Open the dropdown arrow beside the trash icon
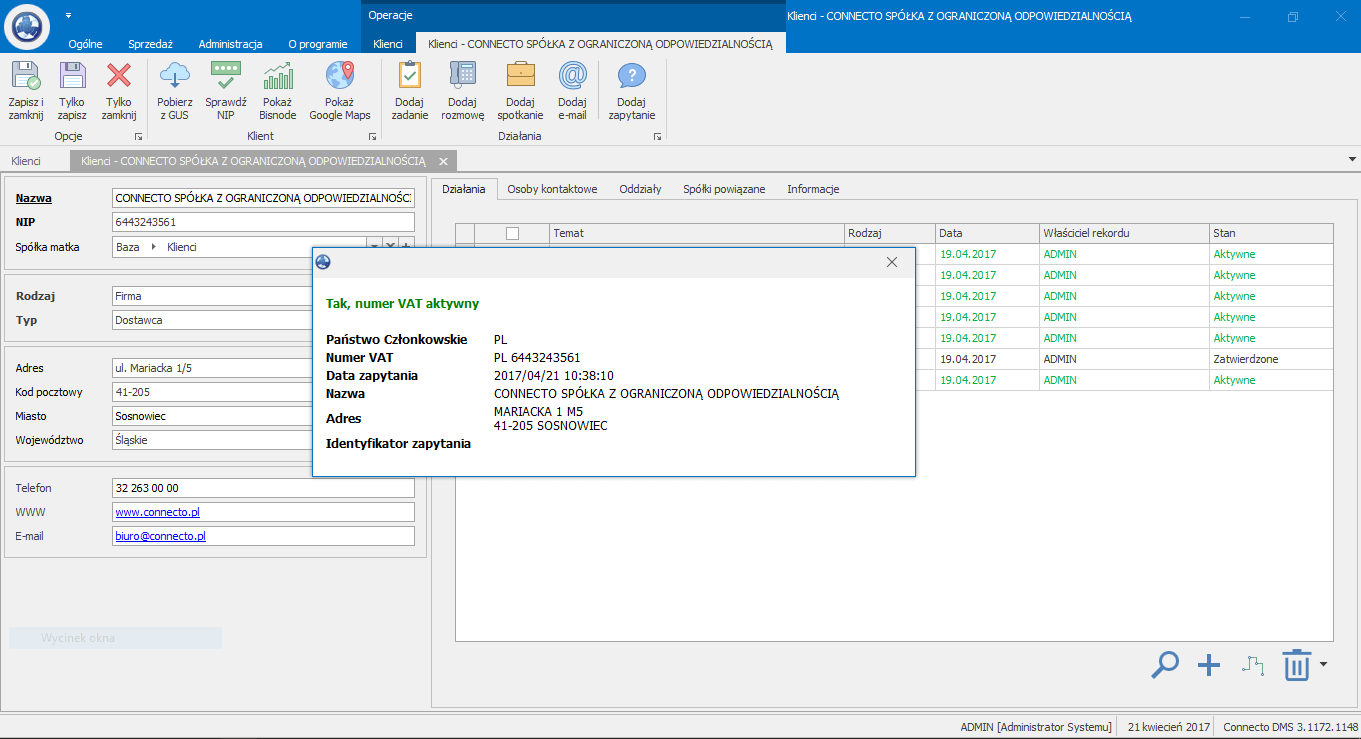Screen dimensions: 1361x739 pos(1324,663)
